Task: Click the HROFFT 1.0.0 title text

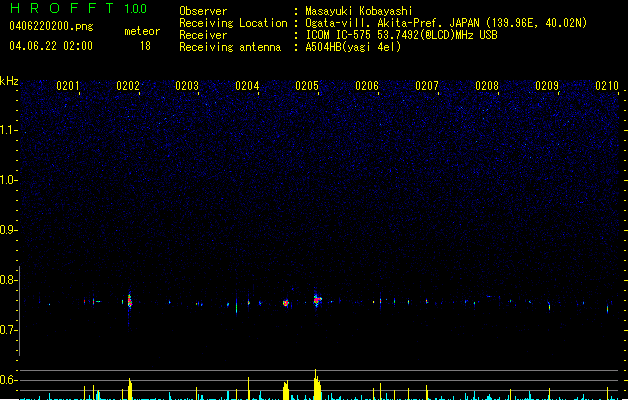Action: (79, 8)
